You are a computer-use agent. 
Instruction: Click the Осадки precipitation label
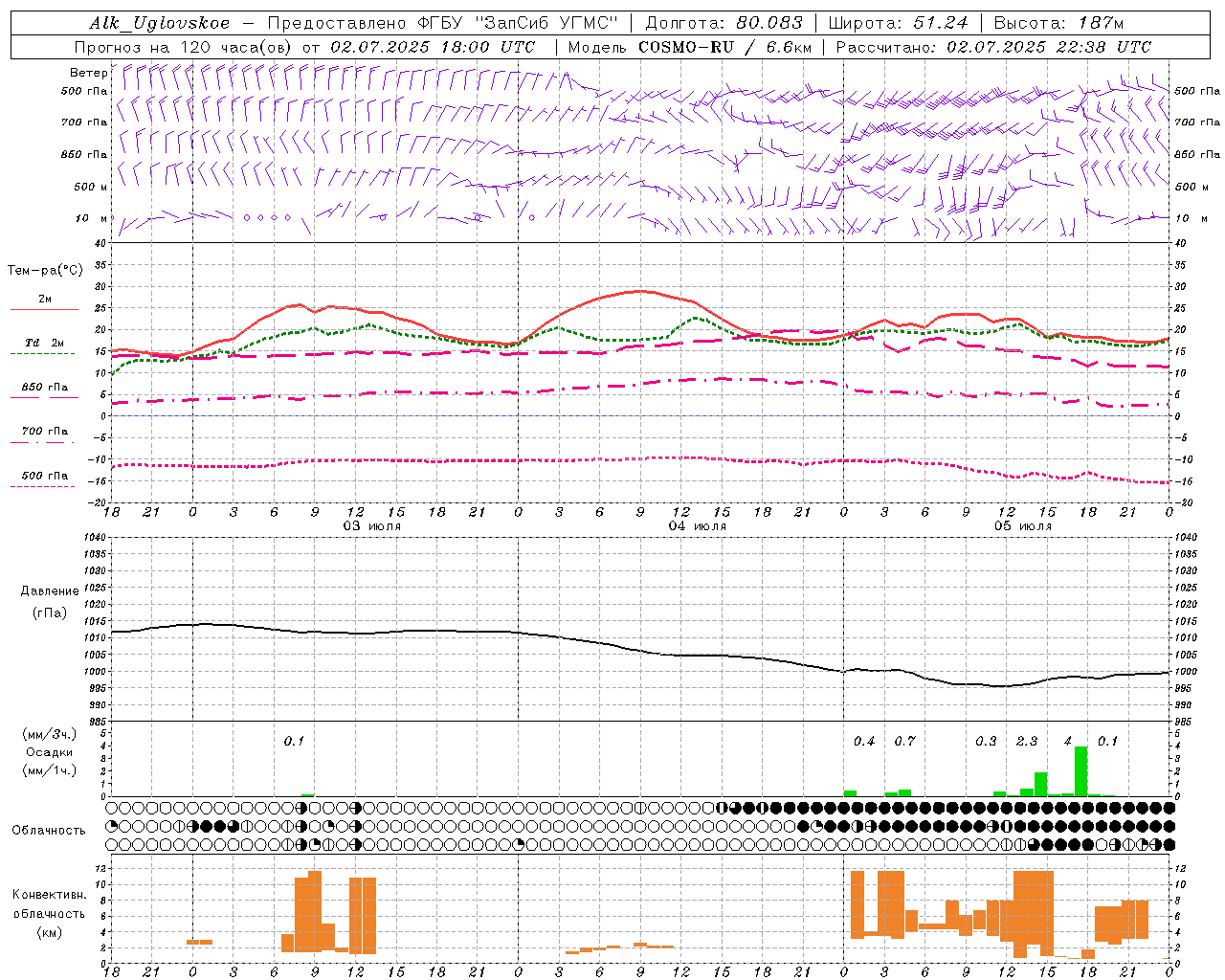click(x=49, y=752)
